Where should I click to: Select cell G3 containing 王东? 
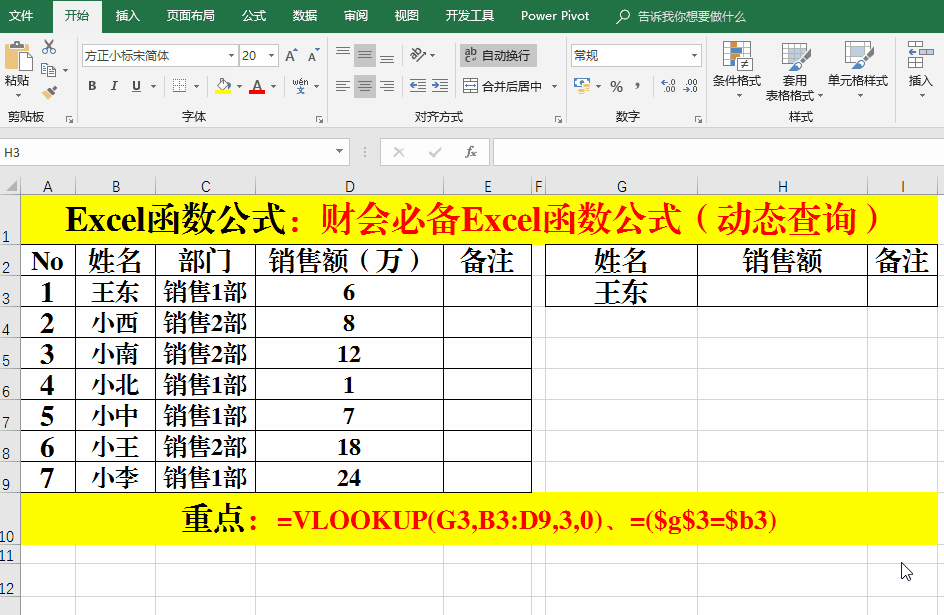tap(621, 291)
